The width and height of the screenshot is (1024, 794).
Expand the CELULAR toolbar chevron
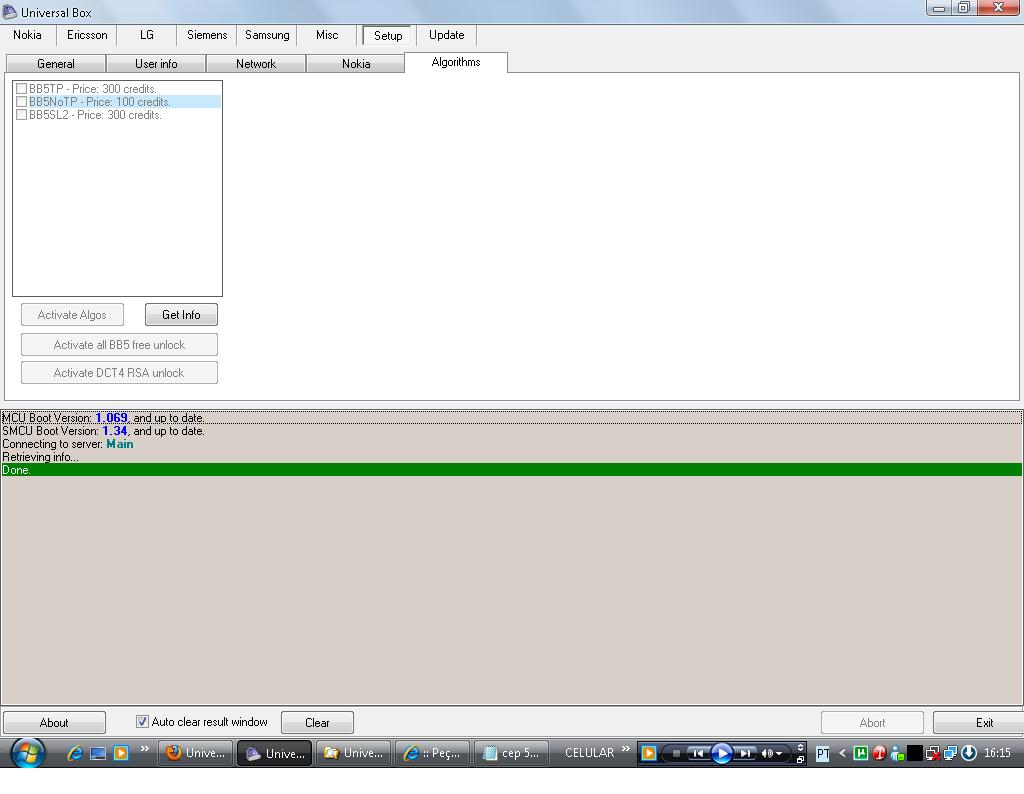(627, 749)
